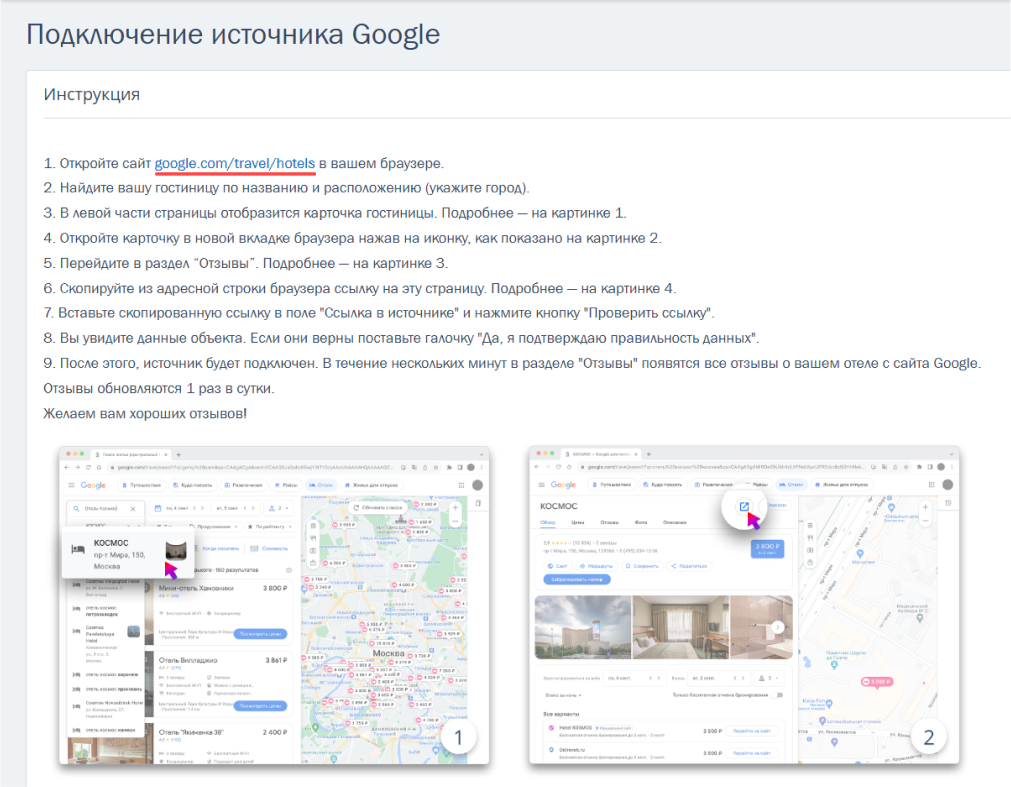Select the КОСМОС пр-т Мира suggestion card
This screenshot has width=1011, height=787.
[x=128, y=554]
